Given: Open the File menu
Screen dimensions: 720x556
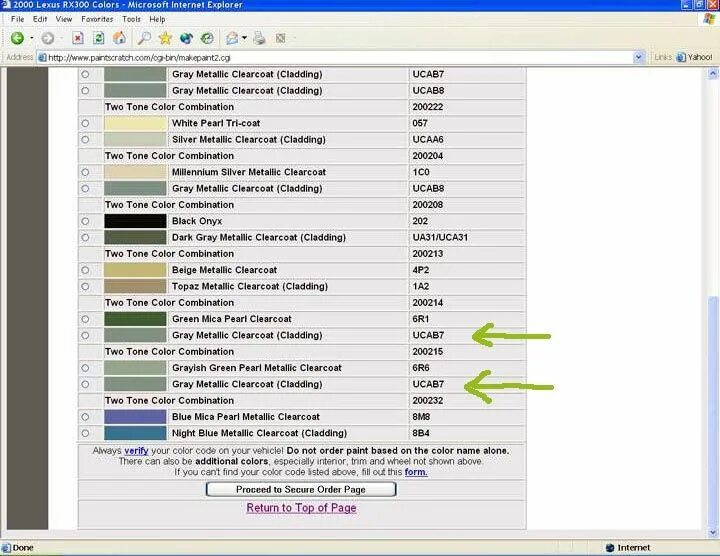Looking at the screenshot, I should [17, 19].
